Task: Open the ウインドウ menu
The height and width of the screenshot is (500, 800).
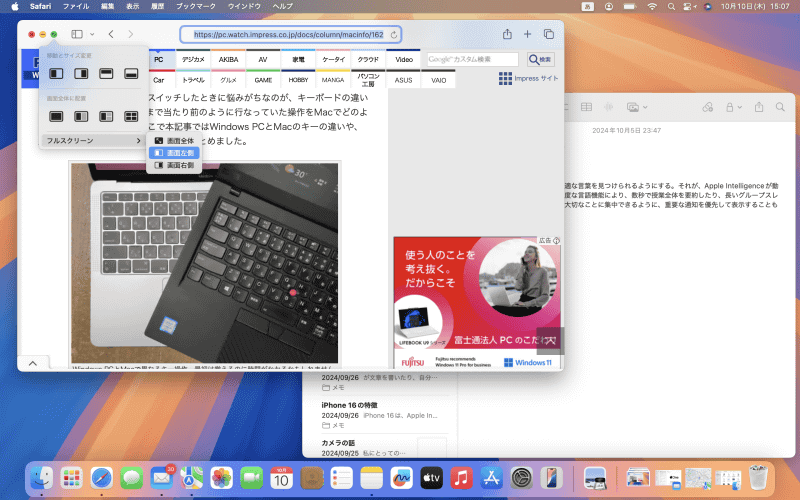Action: [244, 6]
